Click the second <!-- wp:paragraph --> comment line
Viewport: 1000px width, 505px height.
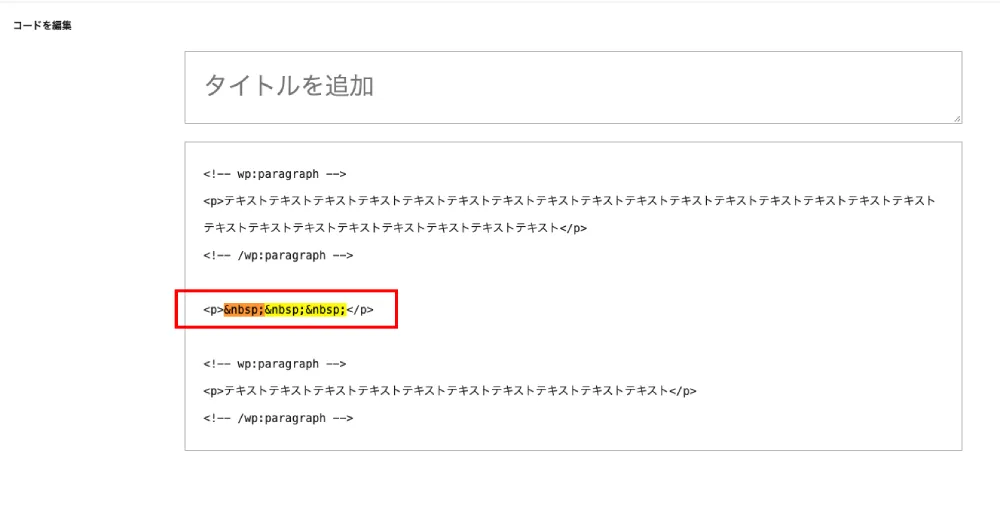275,363
